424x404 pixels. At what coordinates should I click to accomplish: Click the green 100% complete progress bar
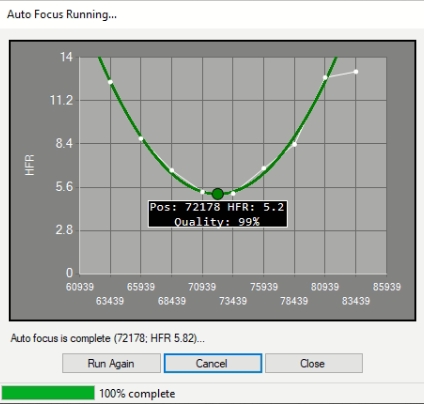tap(48, 393)
